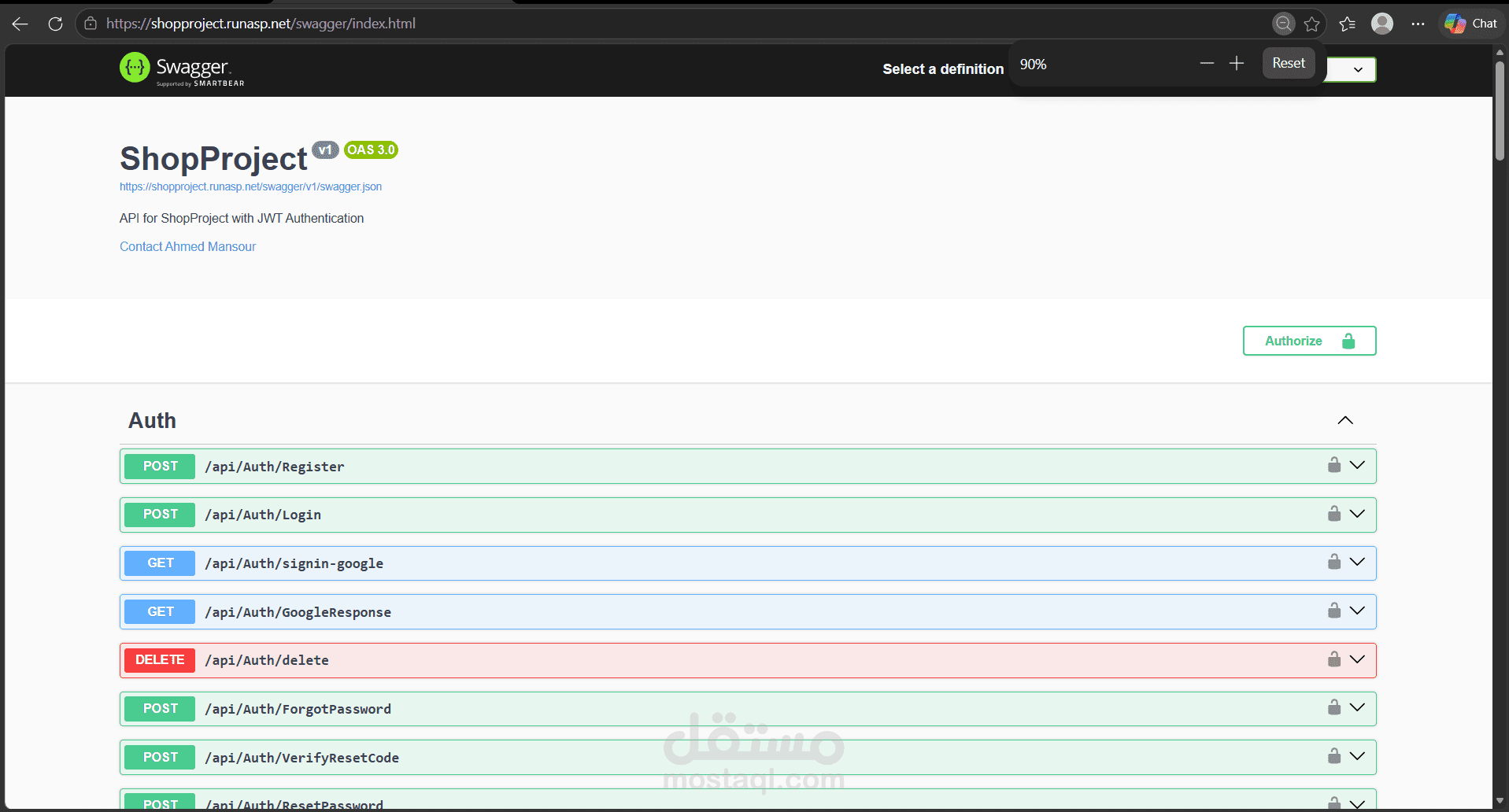1509x812 pixels.
Task: Open the Copilot Chat button
Action: 1471,24
